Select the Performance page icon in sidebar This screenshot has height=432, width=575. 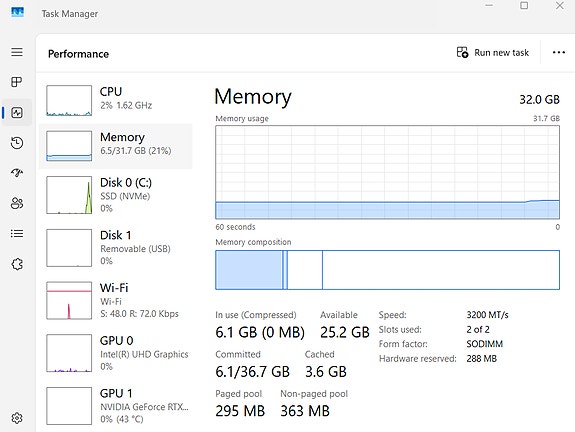pyautogui.click(x=17, y=112)
